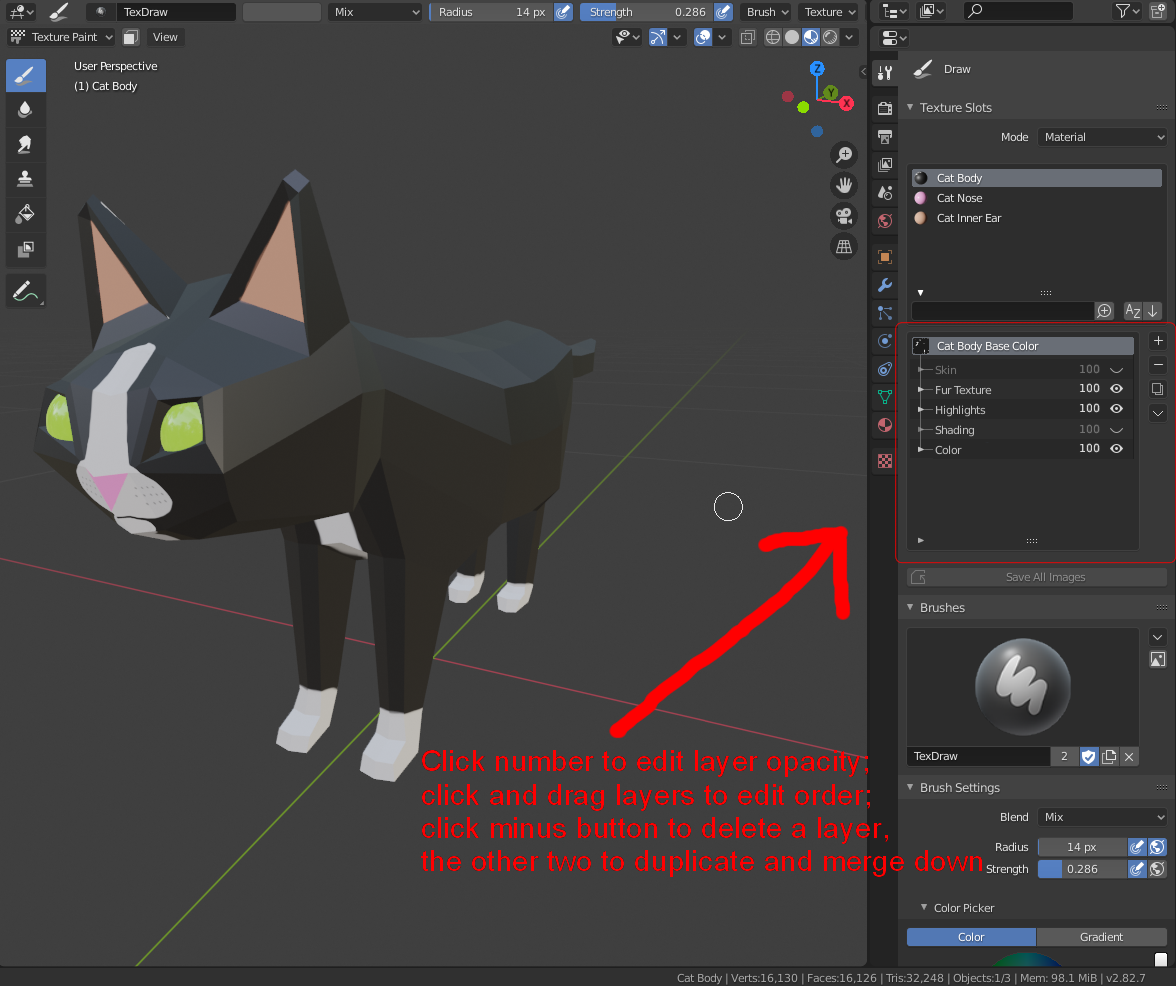The height and width of the screenshot is (986, 1176).
Task: Toggle camera view icon
Action: pyautogui.click(x=844, y=216)
